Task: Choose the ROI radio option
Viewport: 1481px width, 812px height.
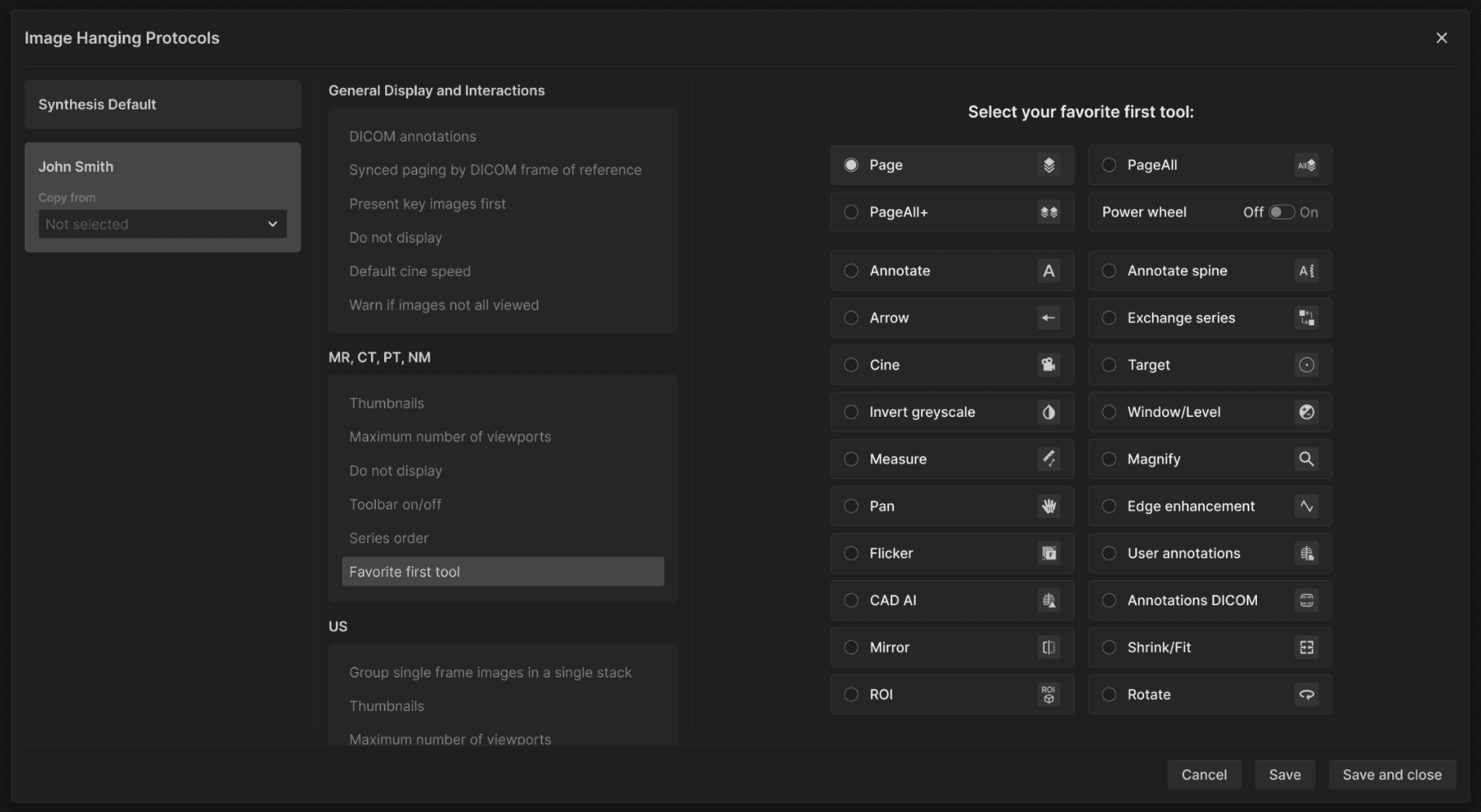Action: tap(852, 695)
